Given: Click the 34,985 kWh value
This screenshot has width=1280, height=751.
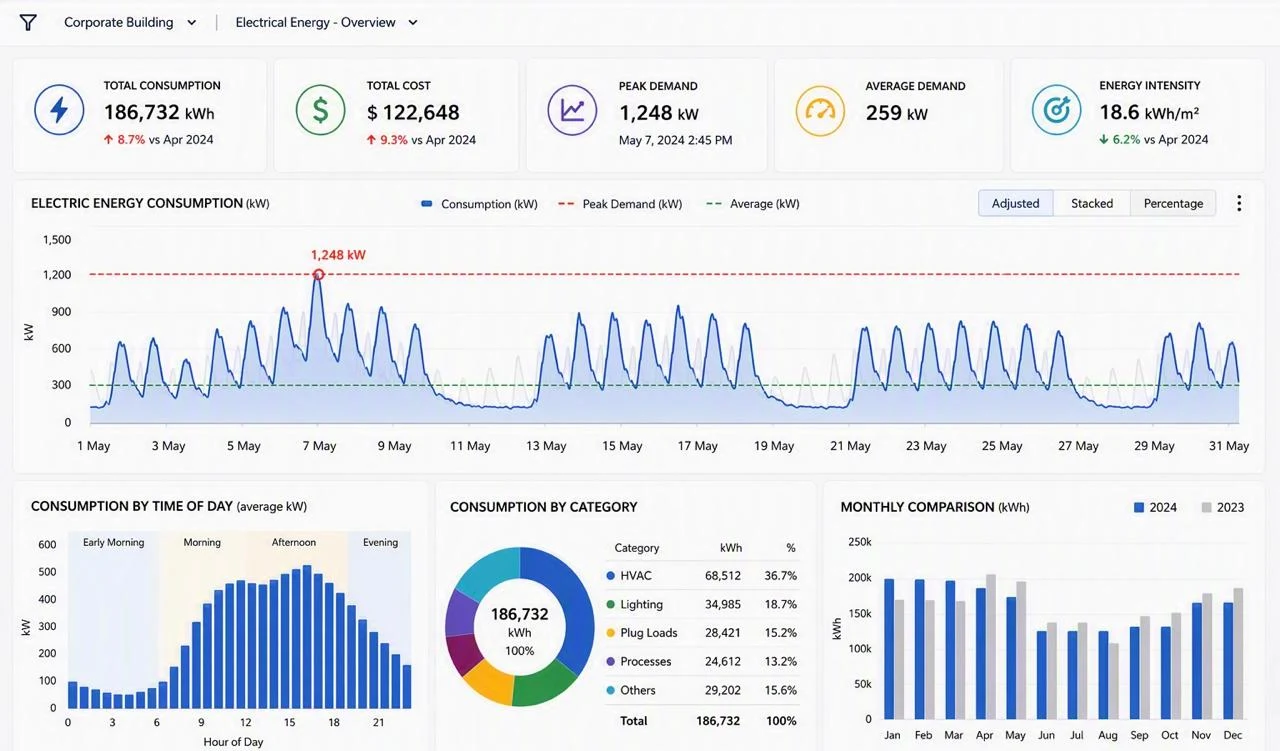Looking at the screenshot, I should [x=722, y=605].
